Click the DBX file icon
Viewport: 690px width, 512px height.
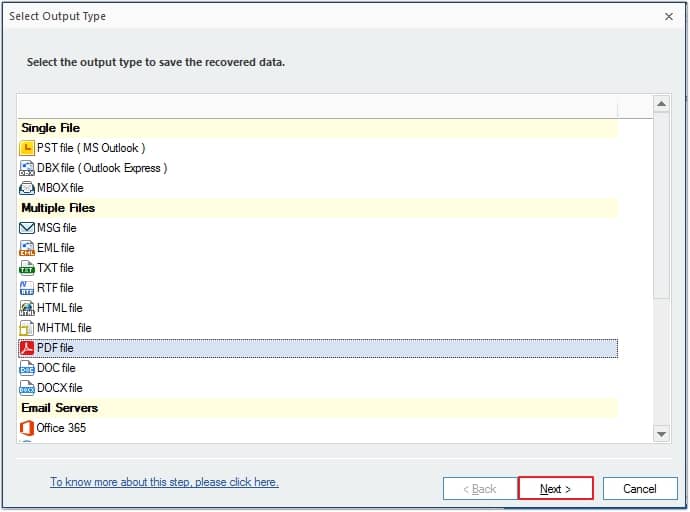point(27,168)
